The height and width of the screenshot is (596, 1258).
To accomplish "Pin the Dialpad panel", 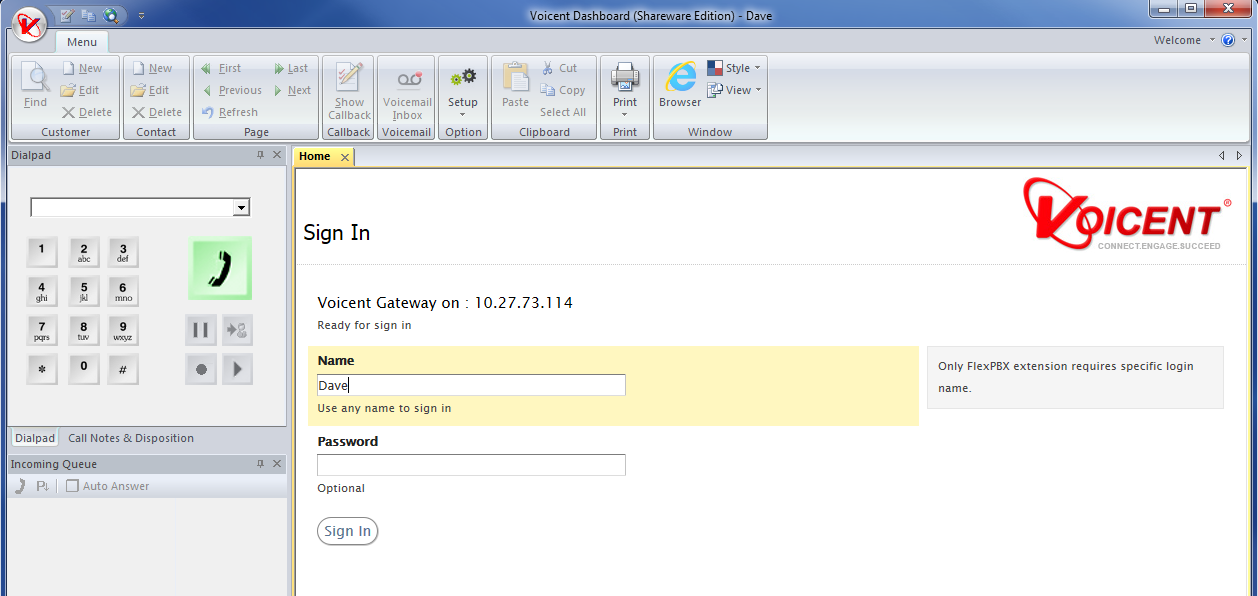I will 261,155.
